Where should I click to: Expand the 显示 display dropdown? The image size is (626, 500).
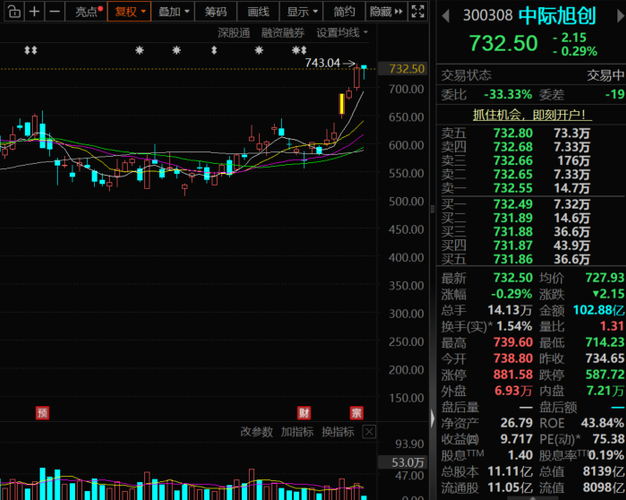click(x=301, y=12)
